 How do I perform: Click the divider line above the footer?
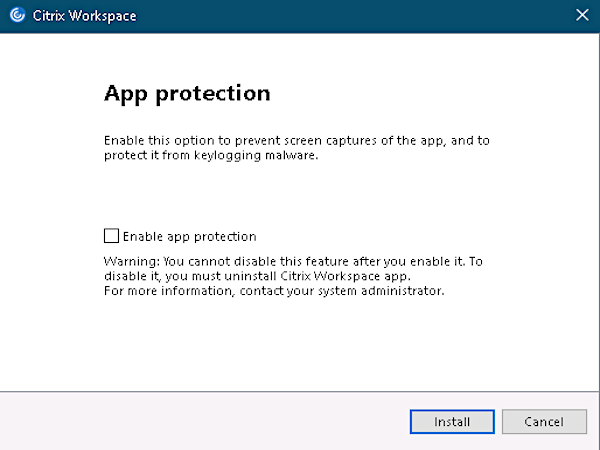coord(300,391)
